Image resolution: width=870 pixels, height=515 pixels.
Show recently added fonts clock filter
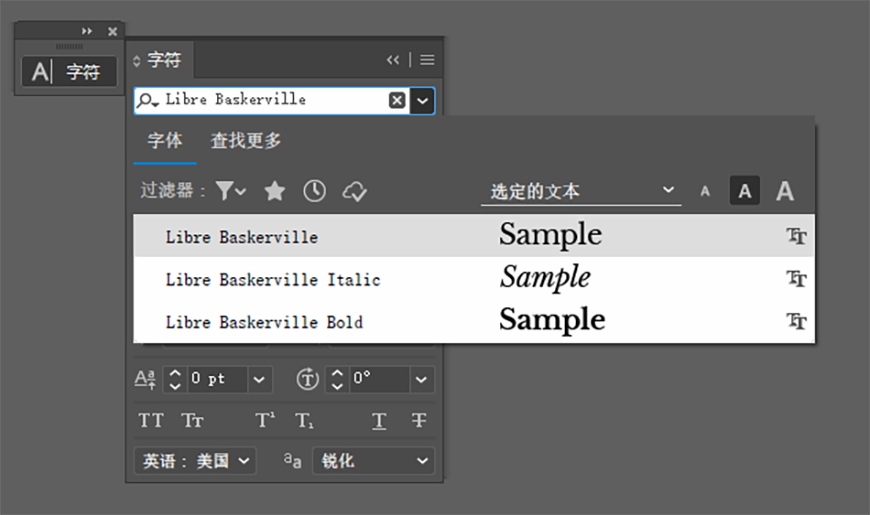coord(315,191)
